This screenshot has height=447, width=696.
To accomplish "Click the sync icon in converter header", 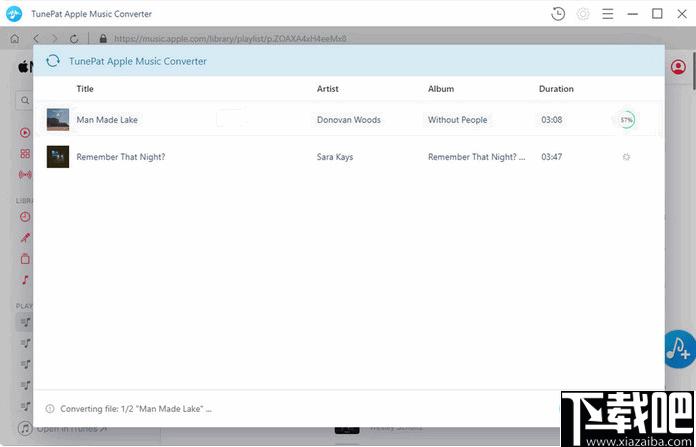I will tap(53, 61).
